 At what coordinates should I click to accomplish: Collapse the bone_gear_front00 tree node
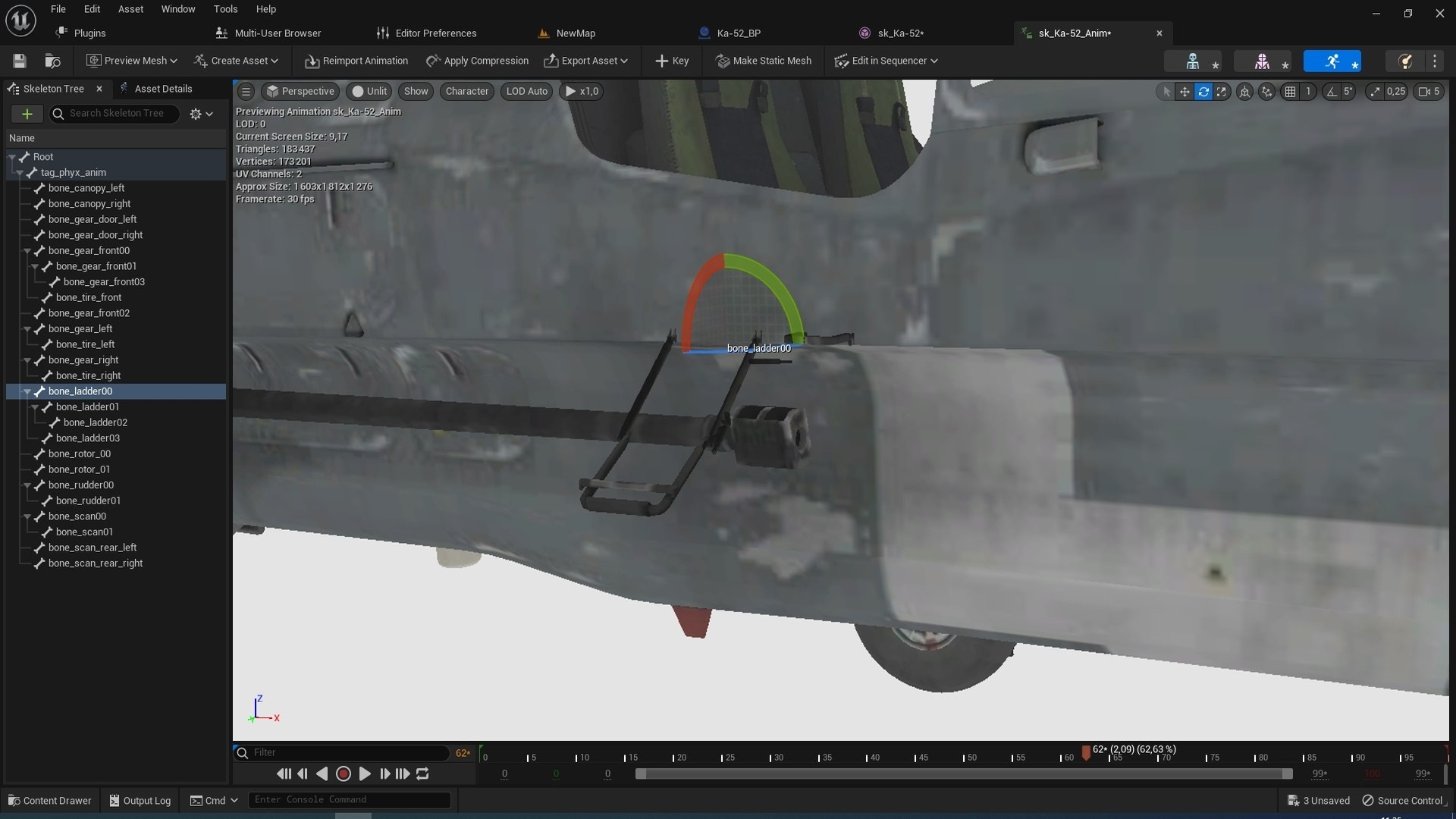[x=27, y=251]
